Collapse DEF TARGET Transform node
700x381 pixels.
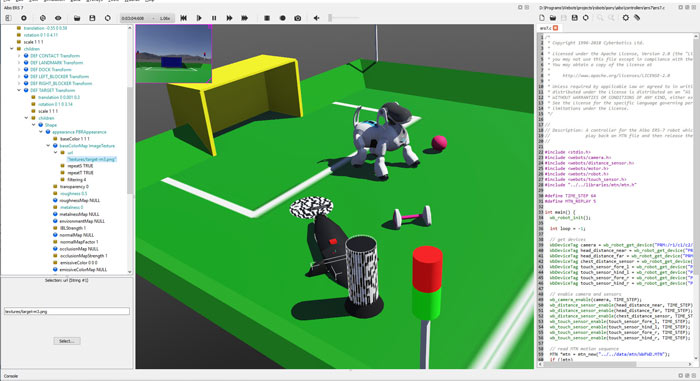point(19,90)
